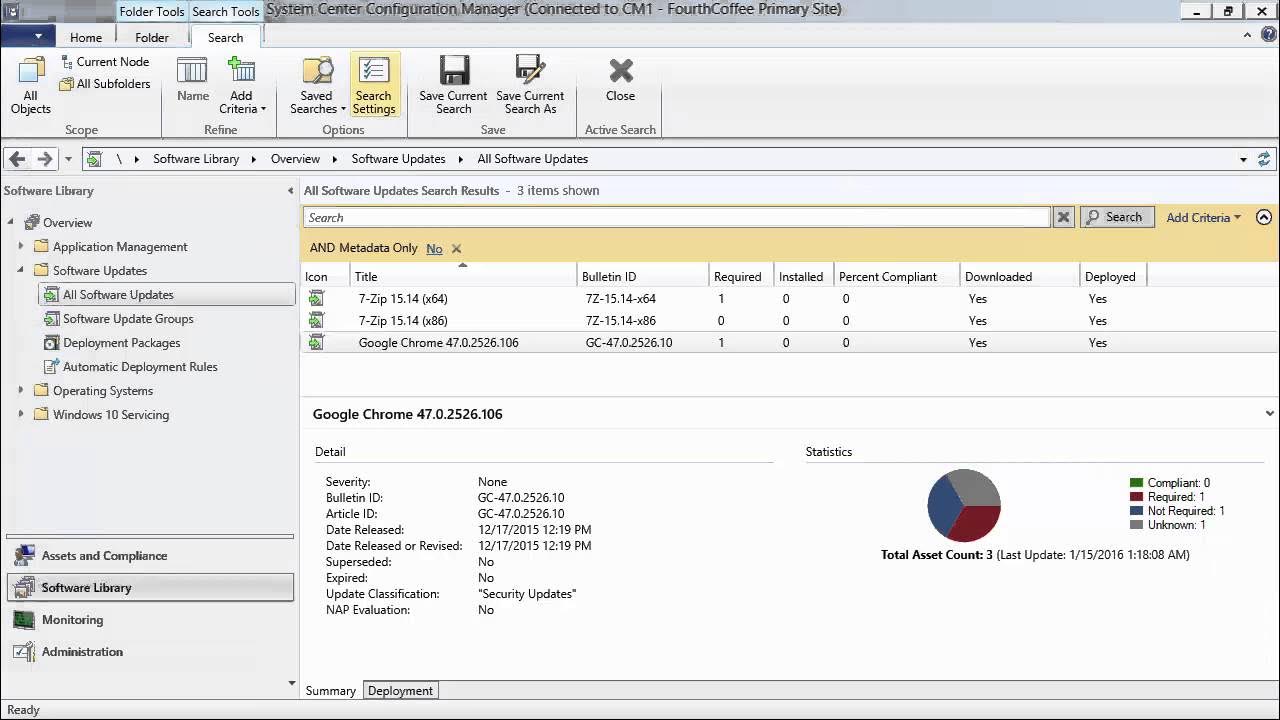Viewport: 1280px width, 720px height.
Task: Select the 7-Zip 15.14 (x64) update row
Action: (790, 299)
